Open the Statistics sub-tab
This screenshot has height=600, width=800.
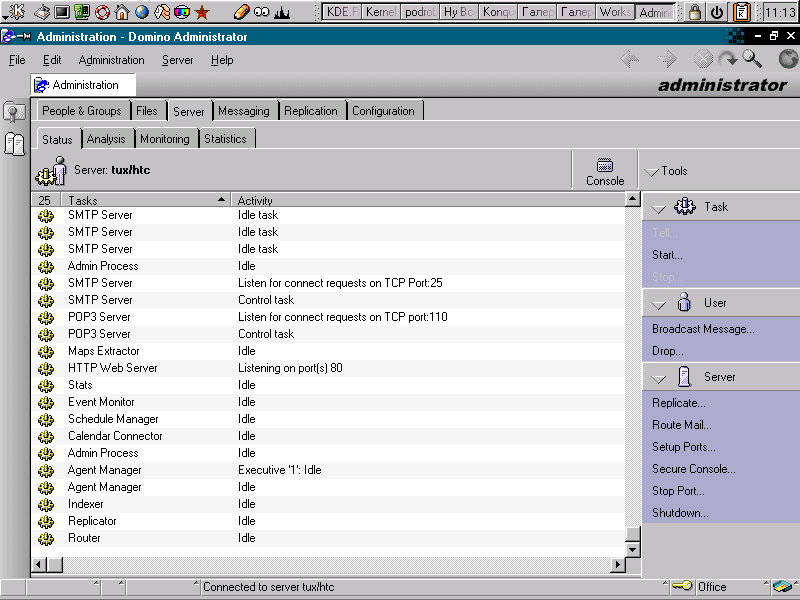225,139
